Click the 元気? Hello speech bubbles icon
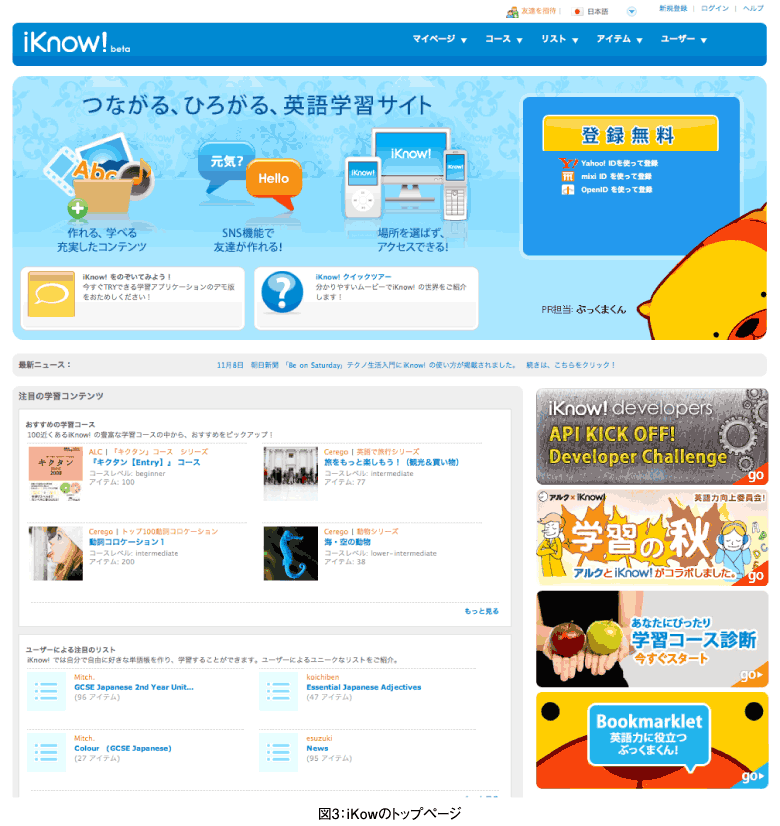The image size is (780, 826). [x=250, y=176]
